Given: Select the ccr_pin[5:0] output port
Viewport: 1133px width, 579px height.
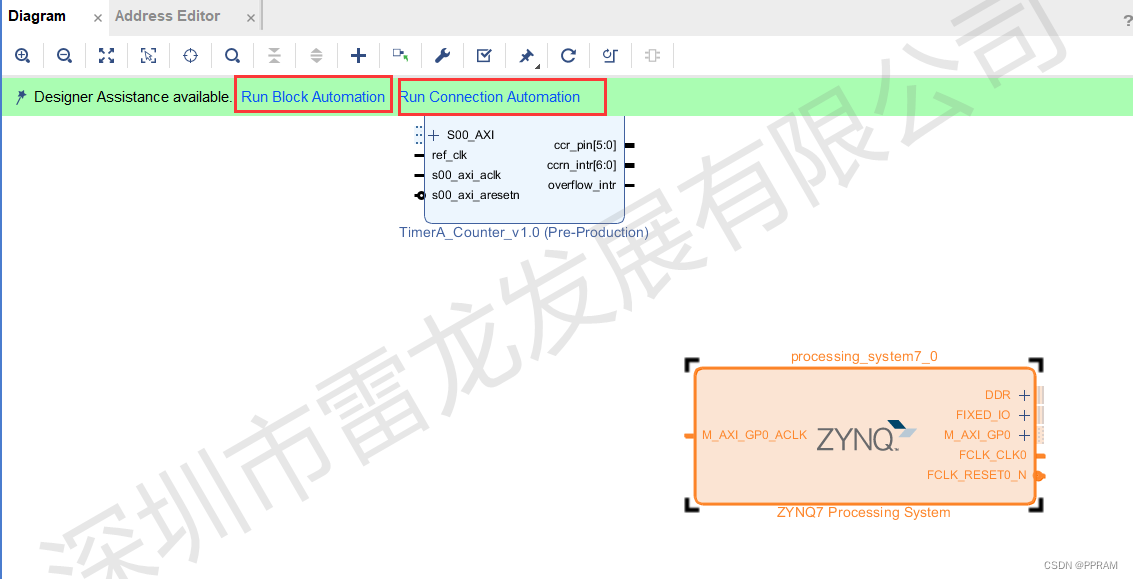Looking at the screenshot, I should [x=585, y=145].
